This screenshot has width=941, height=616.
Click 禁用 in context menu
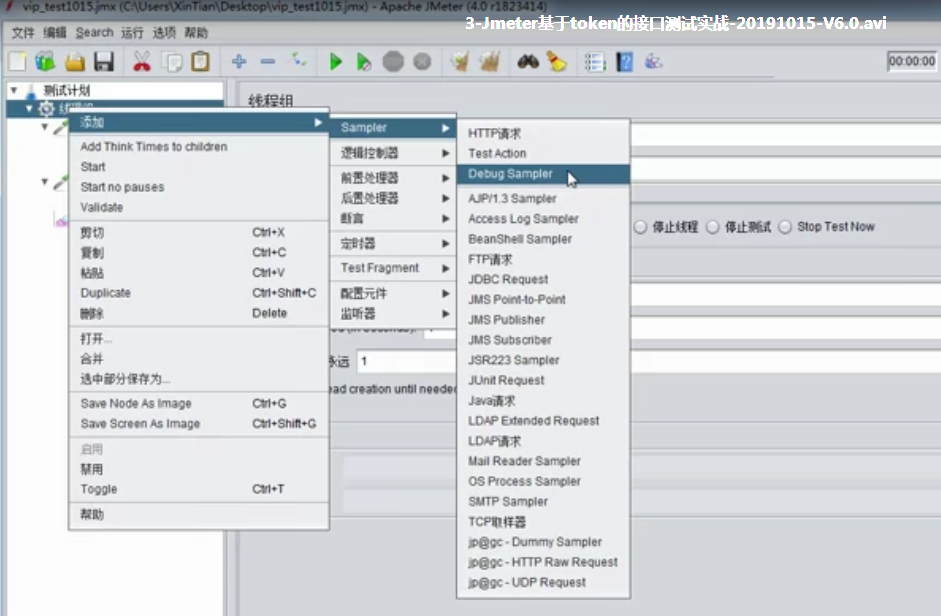199,470
